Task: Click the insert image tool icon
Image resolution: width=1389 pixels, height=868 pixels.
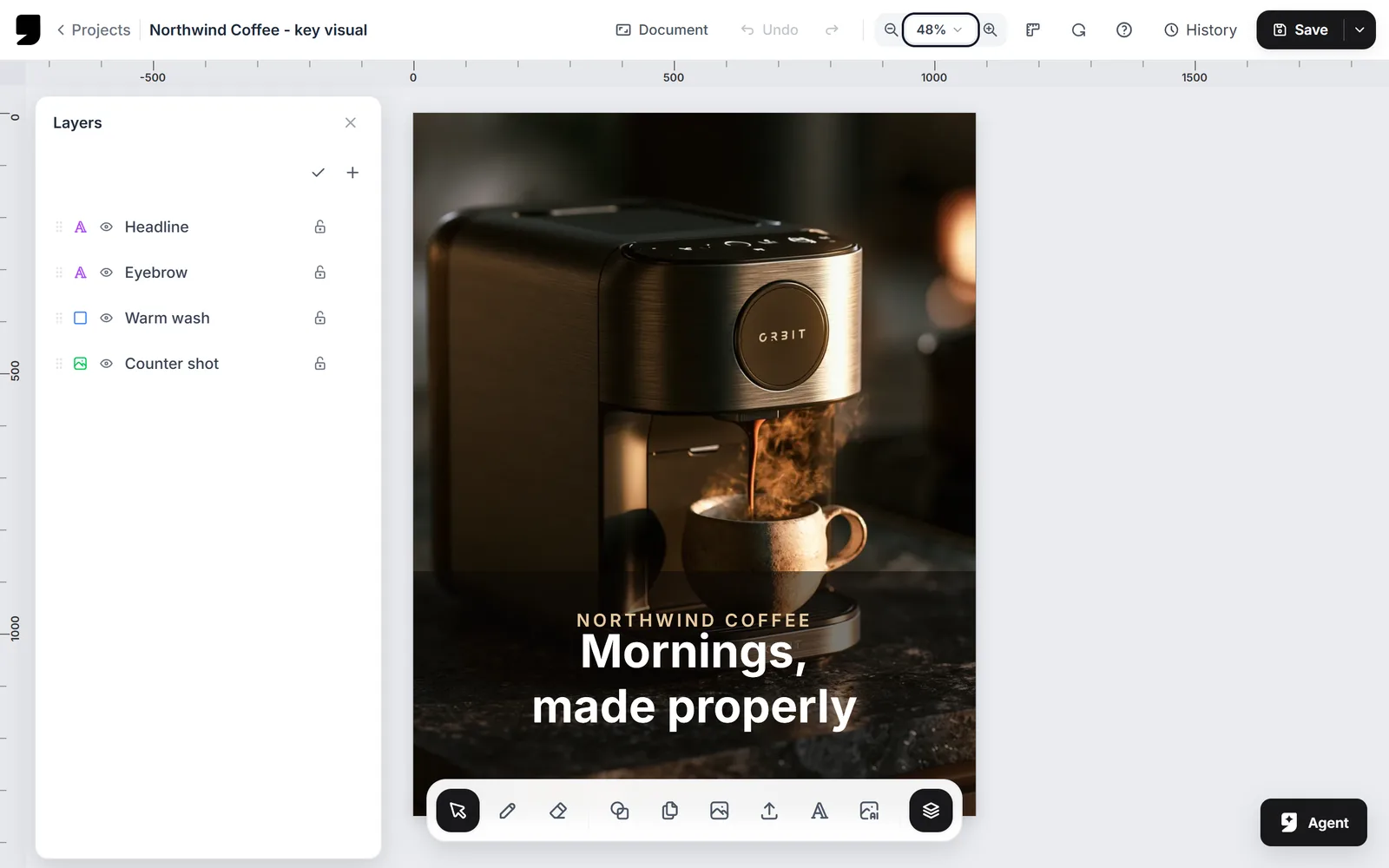Action: click(720, 811)
